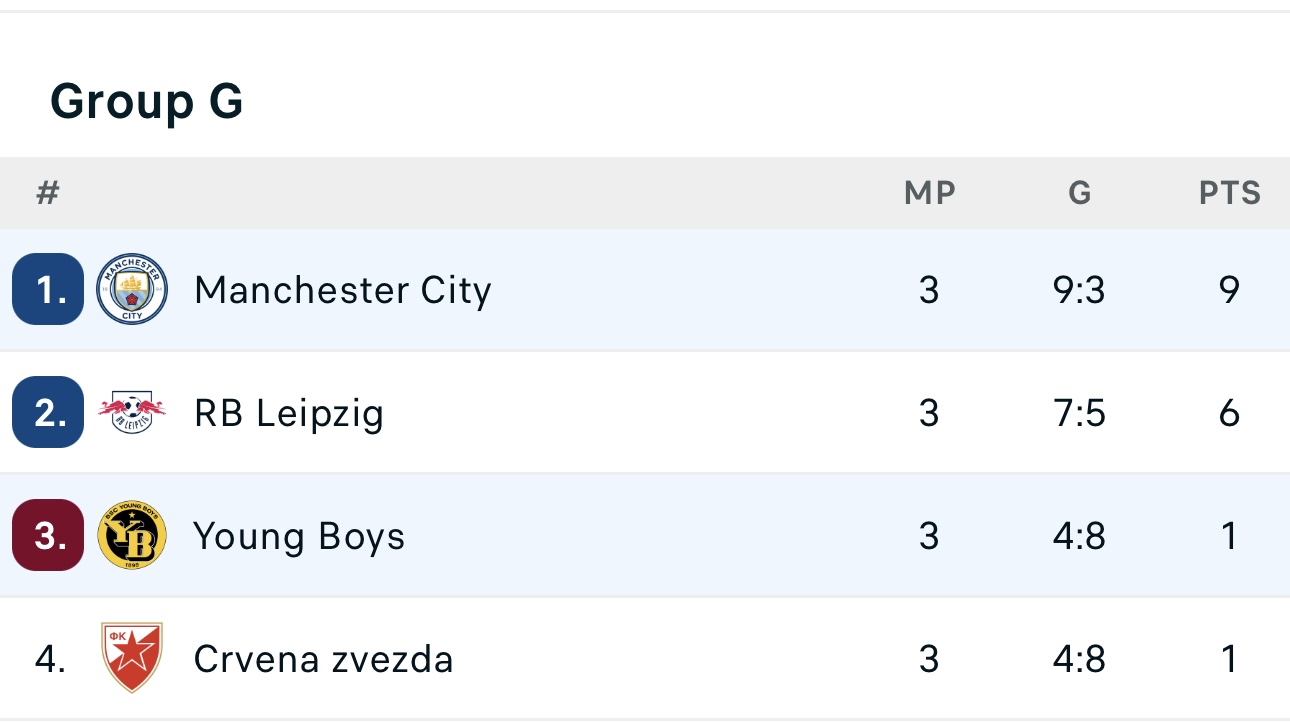Tap the blue rank 2 badge
Screen dimensions: 1290x722
48,412
